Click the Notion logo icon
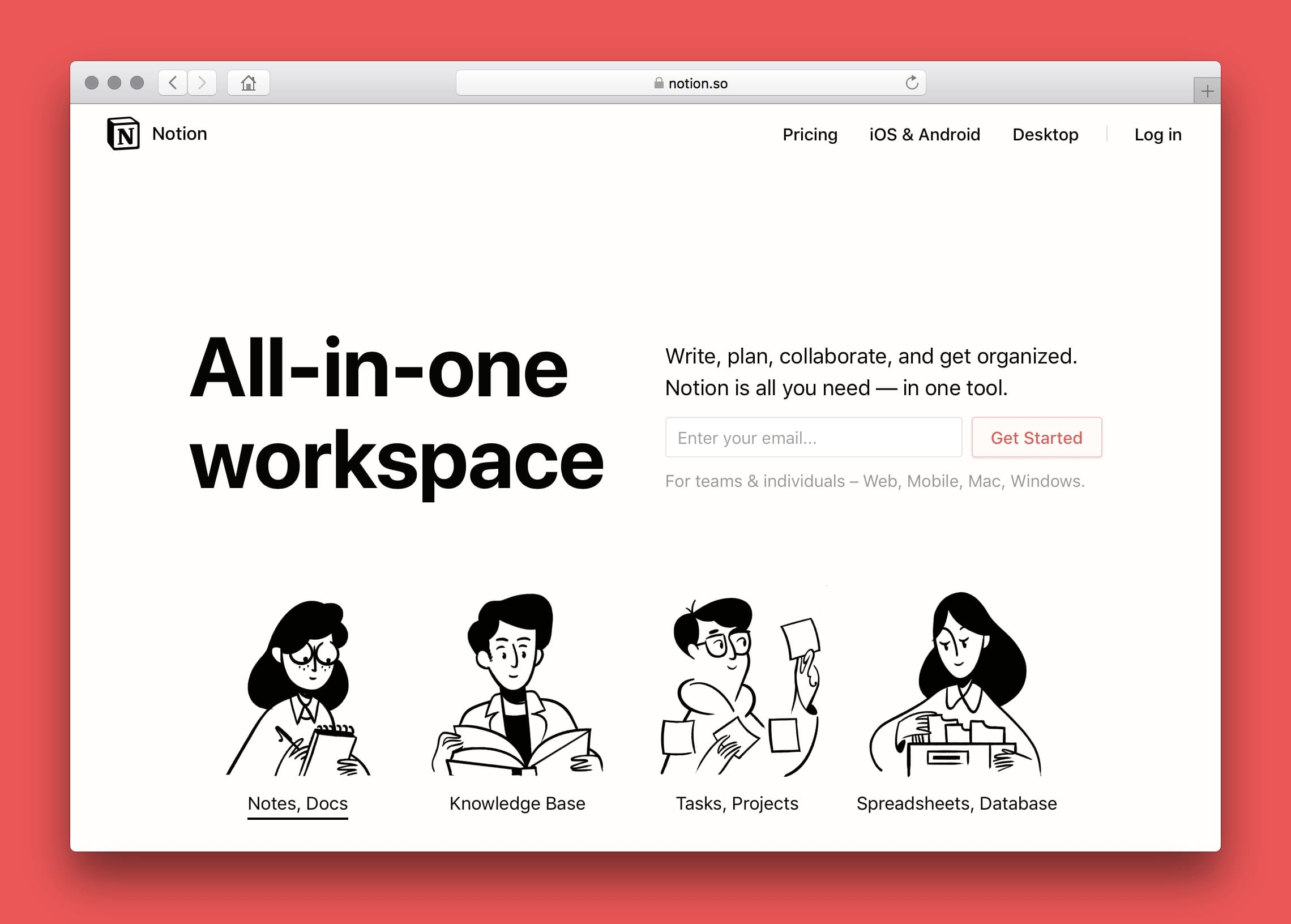The width and height of the screenshot is (1291, 924). [x=122, y=134]
